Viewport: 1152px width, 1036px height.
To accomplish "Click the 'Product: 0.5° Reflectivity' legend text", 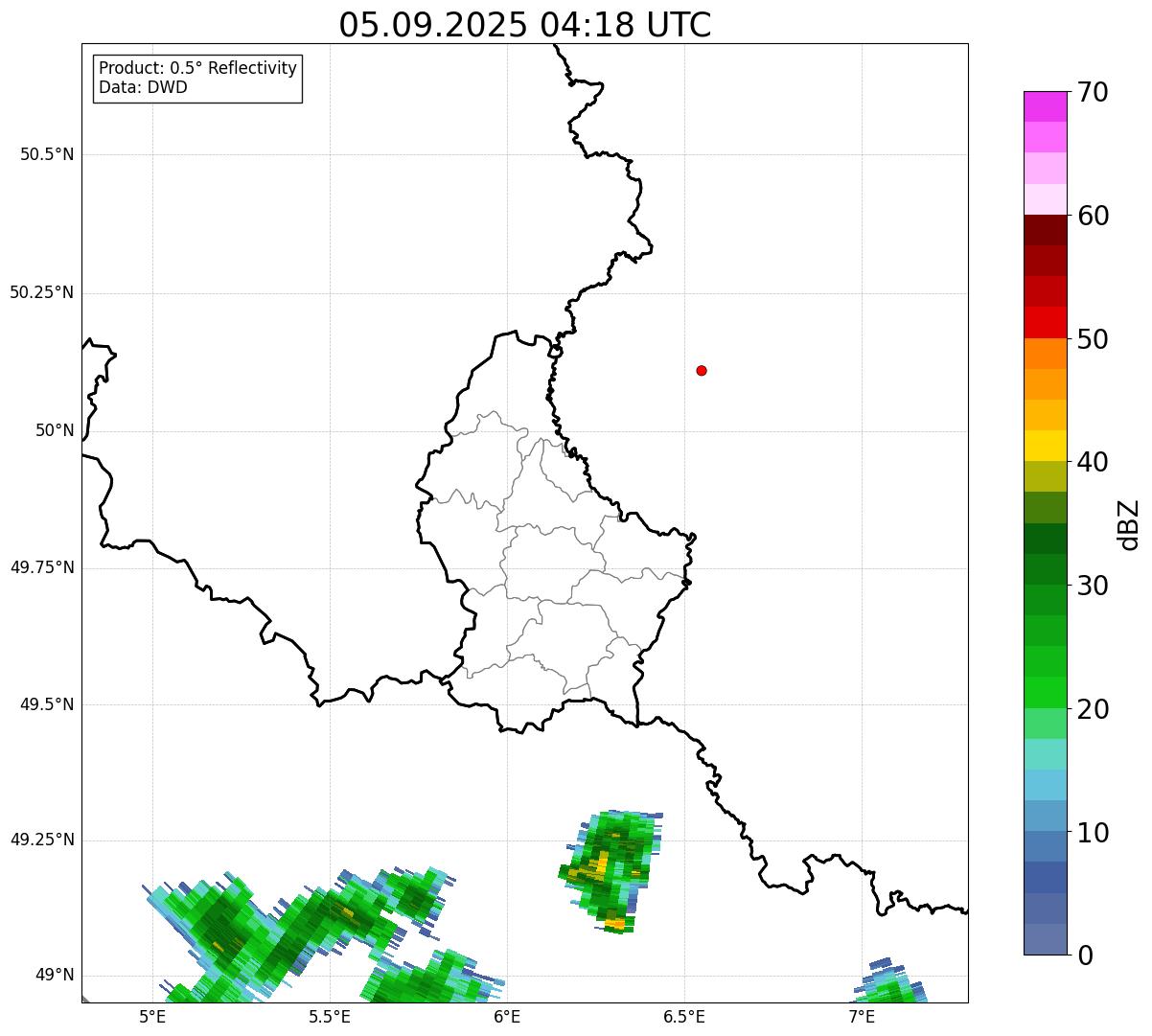I will pos(197,68).
